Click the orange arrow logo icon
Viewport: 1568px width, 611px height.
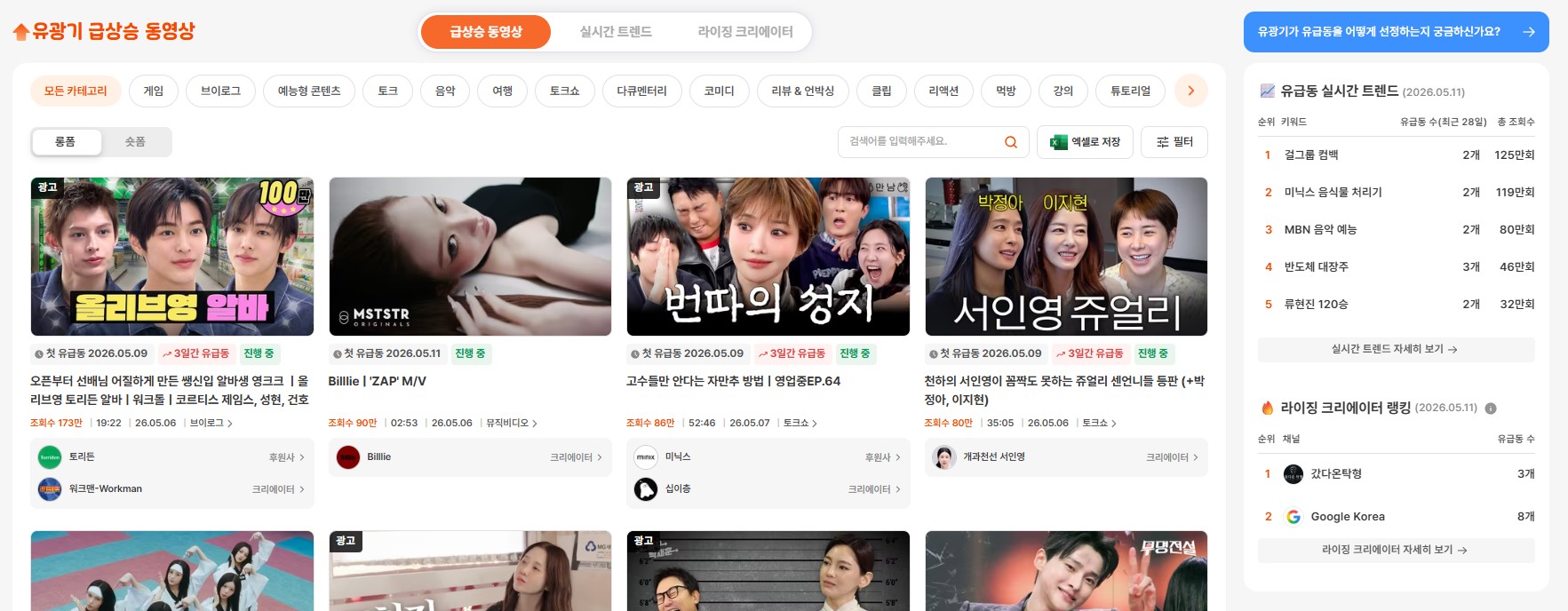pos(21,32)
